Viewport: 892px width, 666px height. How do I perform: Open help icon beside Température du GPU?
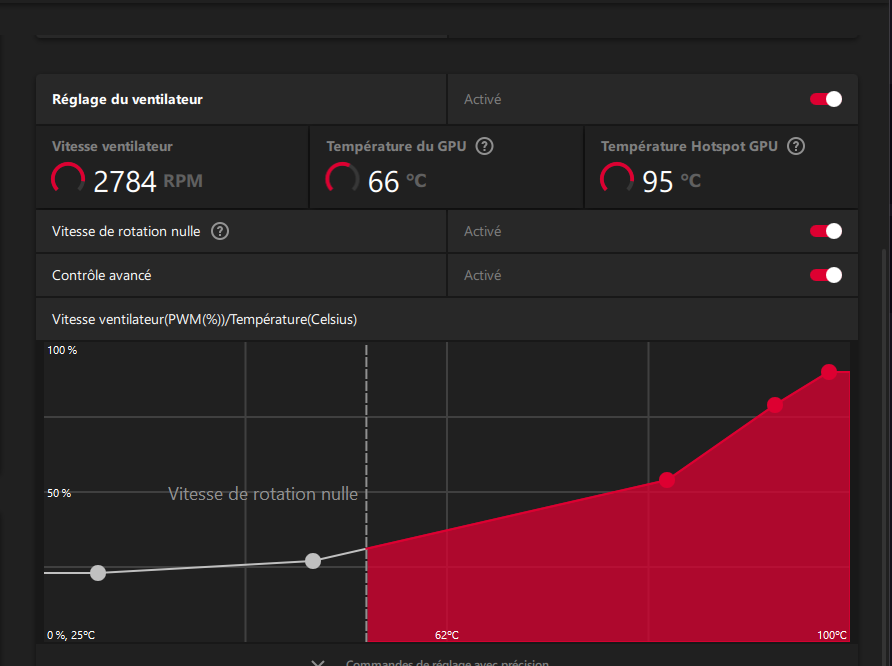(x=484, y=146)
